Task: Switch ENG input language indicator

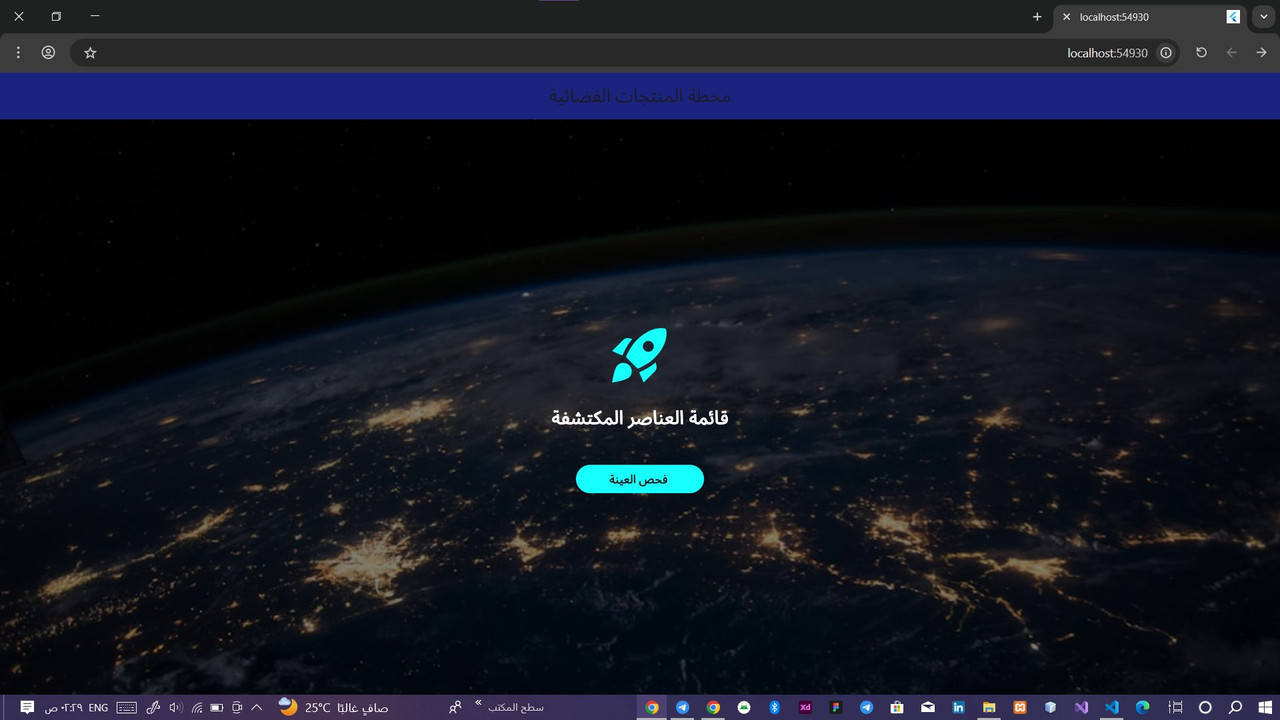Action: (98, 707)
